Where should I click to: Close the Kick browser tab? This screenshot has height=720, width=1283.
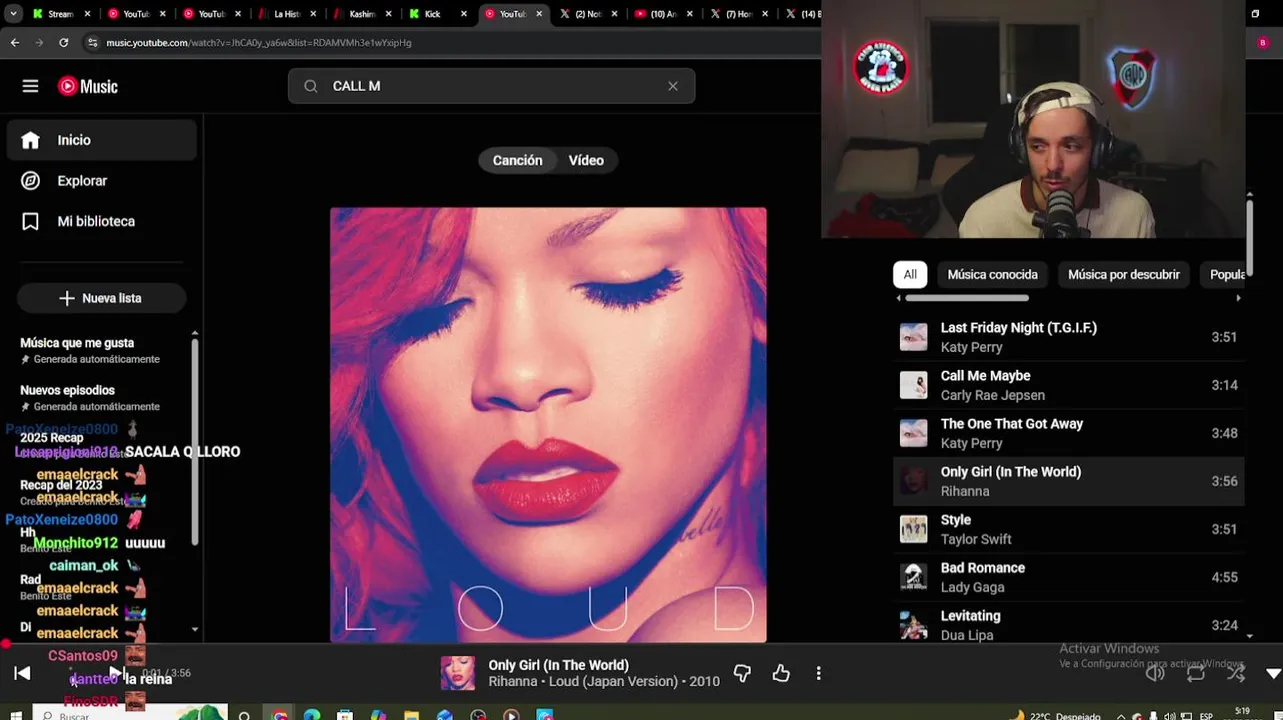(x=464, y=14)
